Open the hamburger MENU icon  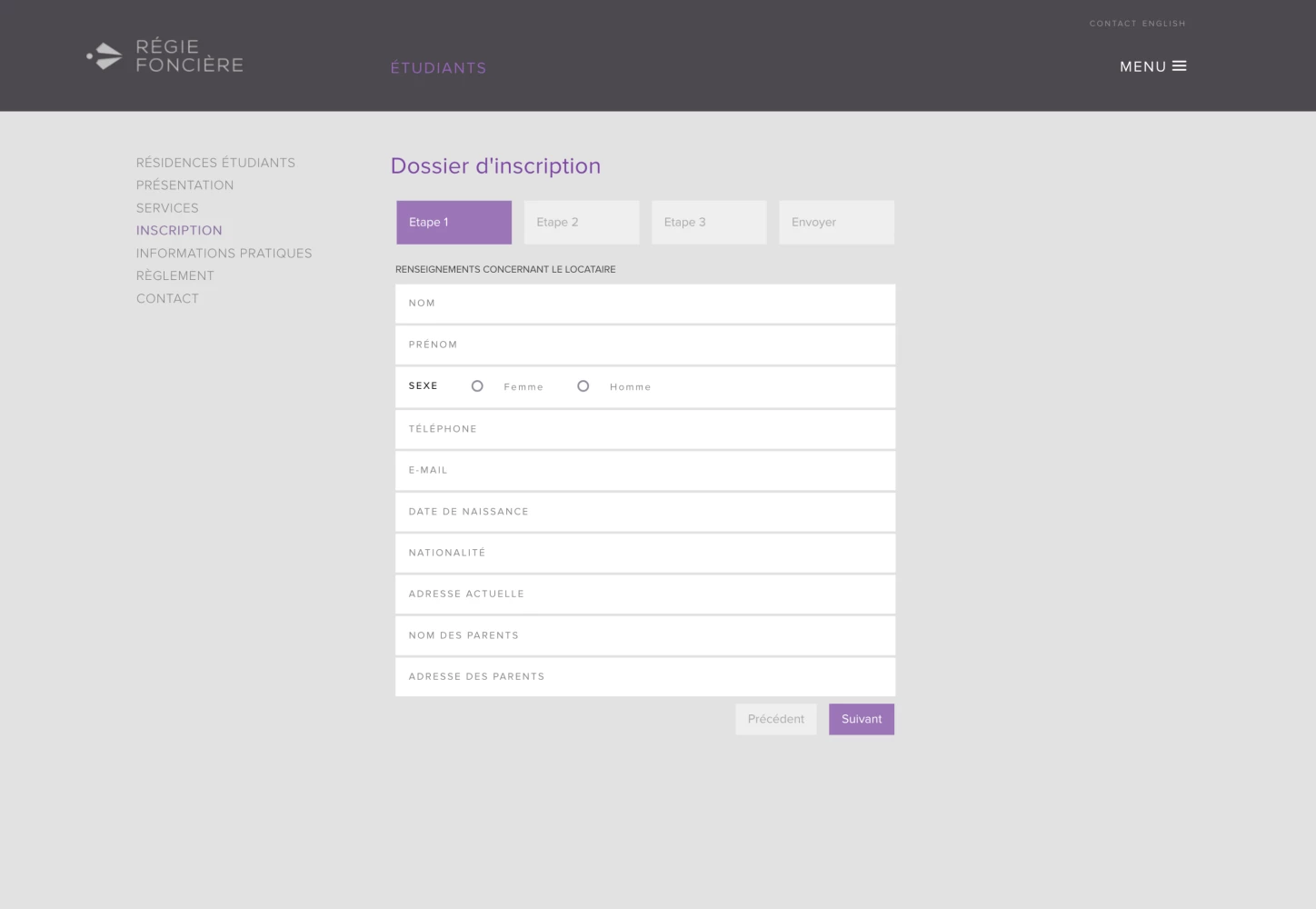tap(1179, 66)
